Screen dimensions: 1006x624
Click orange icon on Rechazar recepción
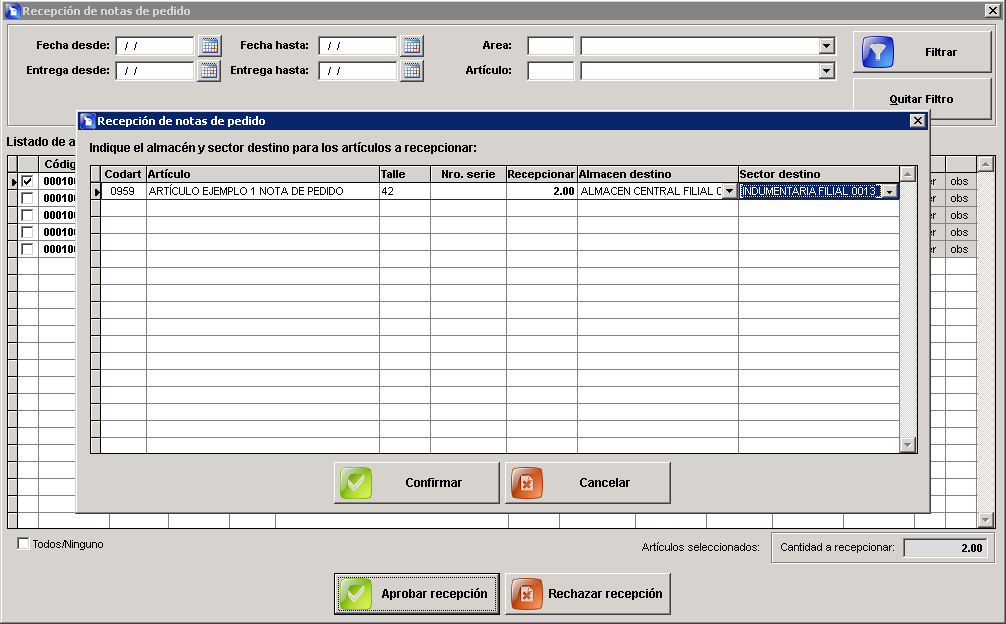click(527, 594)
